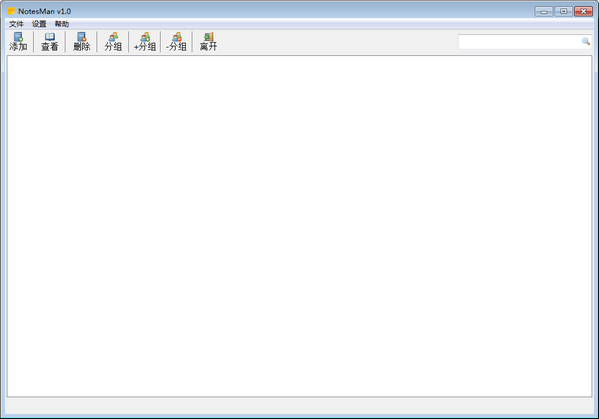The image size is (599, 419).
Task: Maximize the NotesMan window
Action: 563,11
